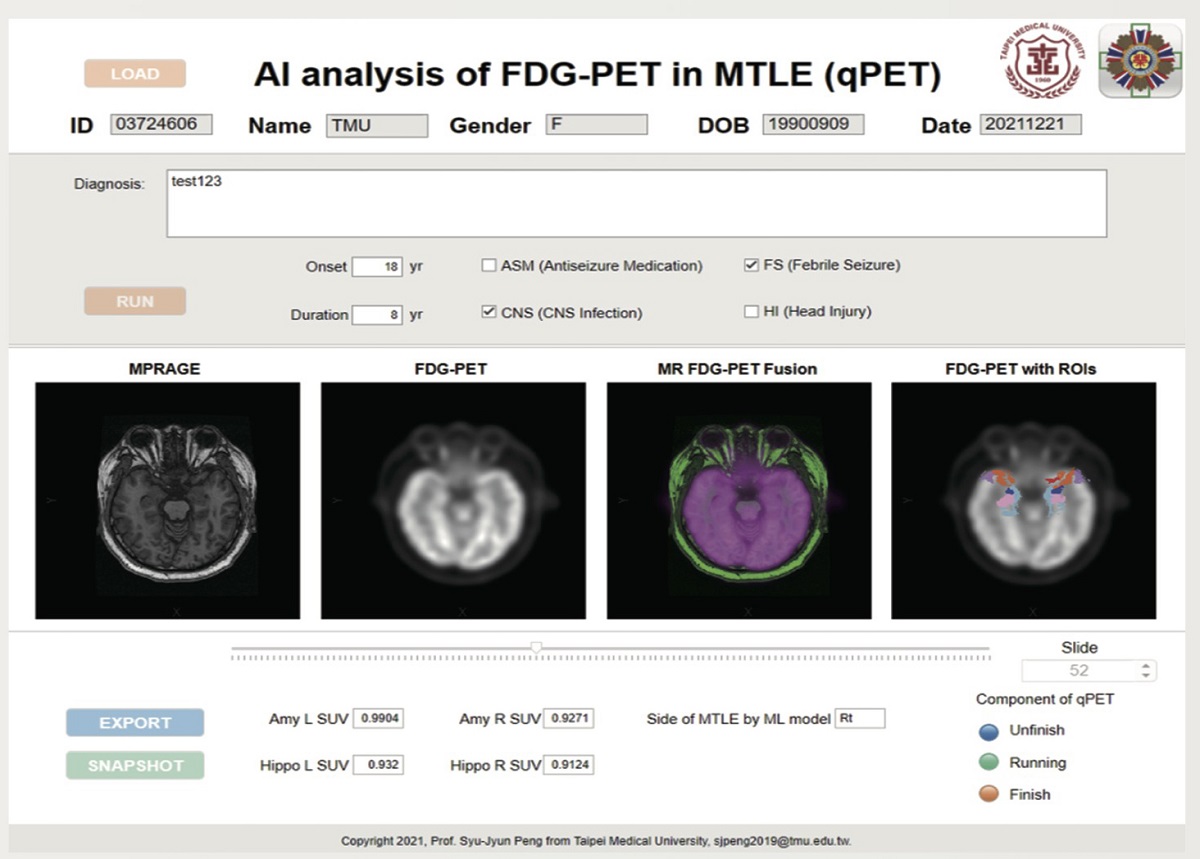Click the EXPORT button
The height and width of the screenshot is (859, 1200).
(x=135, y=722)
